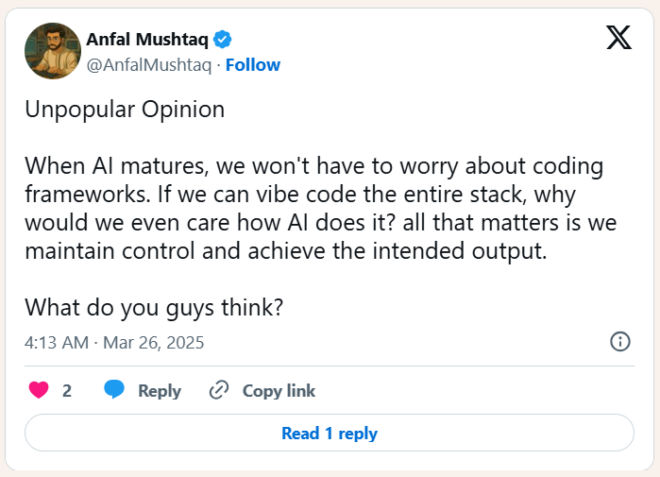Open the @AnfalMushtaq handle link
This screenshot has height=477, width=660.
click(150, 65)
